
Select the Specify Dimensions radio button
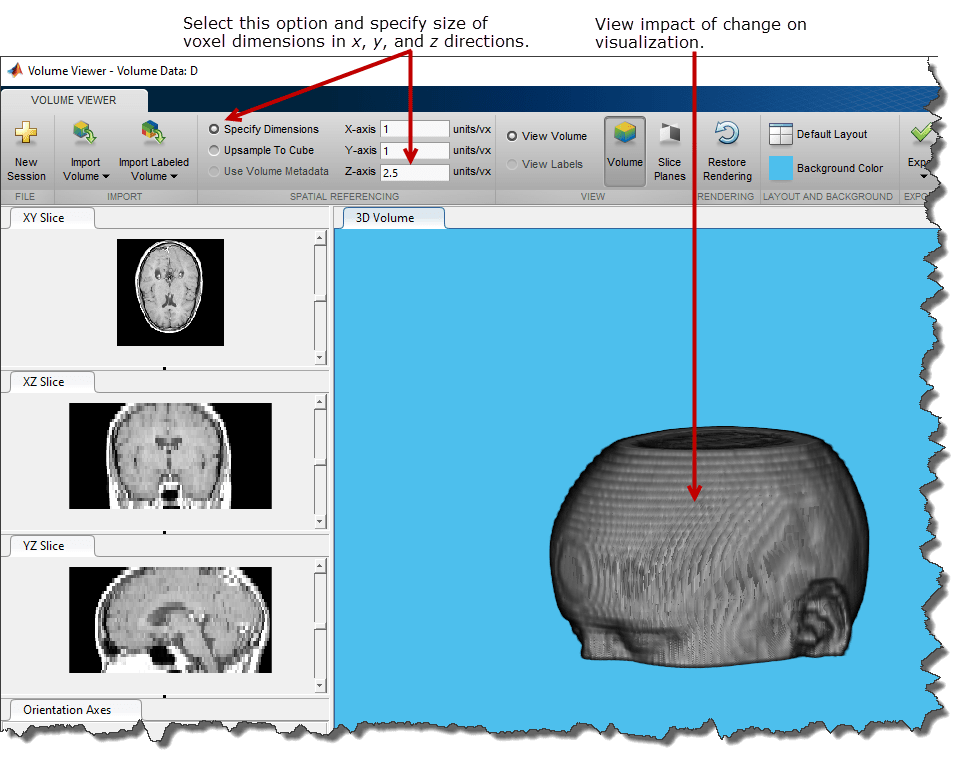(x=214, y=129)
